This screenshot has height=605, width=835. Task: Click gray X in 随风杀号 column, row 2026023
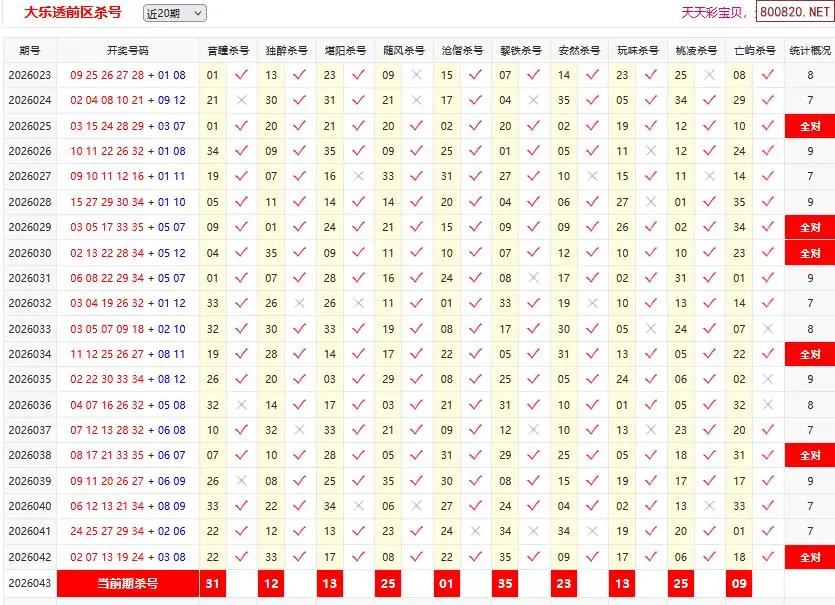pos(417,75)
